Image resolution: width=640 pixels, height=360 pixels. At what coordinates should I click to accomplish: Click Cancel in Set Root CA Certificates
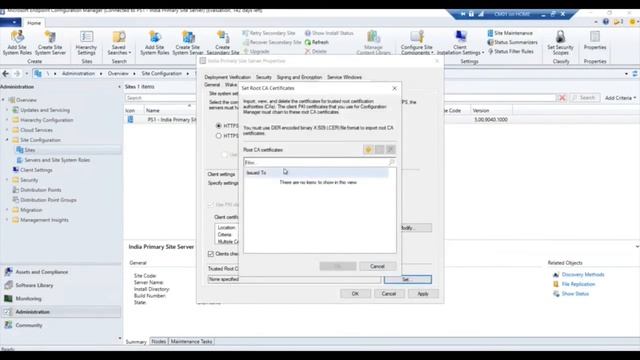(x=378, y=267)
